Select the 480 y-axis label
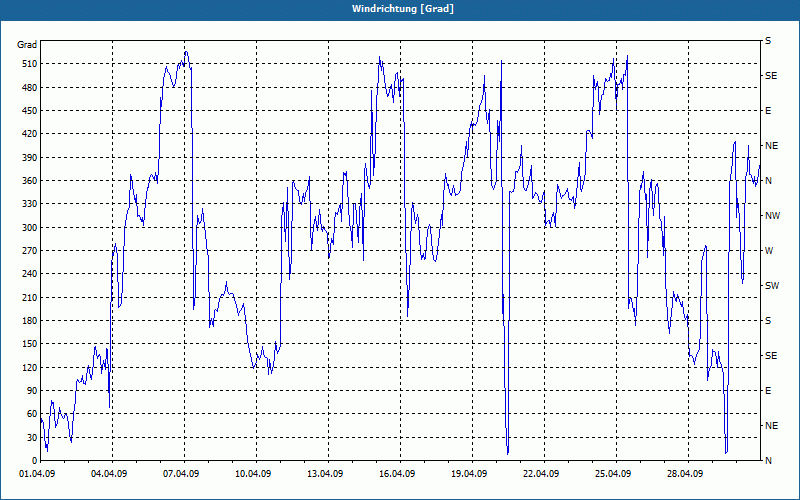Viewport: 800px width, 500px height. [30, 88]
